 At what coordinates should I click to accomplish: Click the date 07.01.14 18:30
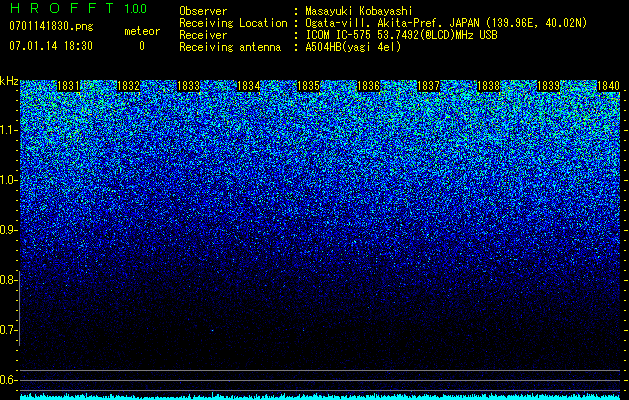[51, 46]
